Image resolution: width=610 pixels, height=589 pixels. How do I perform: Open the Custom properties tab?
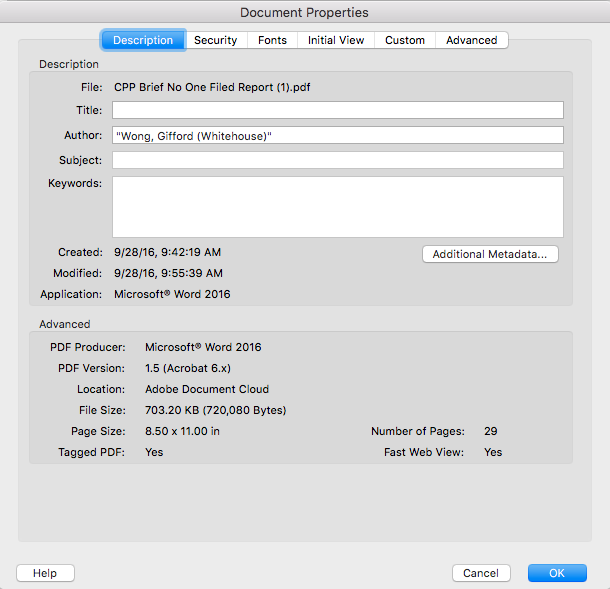click(x=405, y=40)
